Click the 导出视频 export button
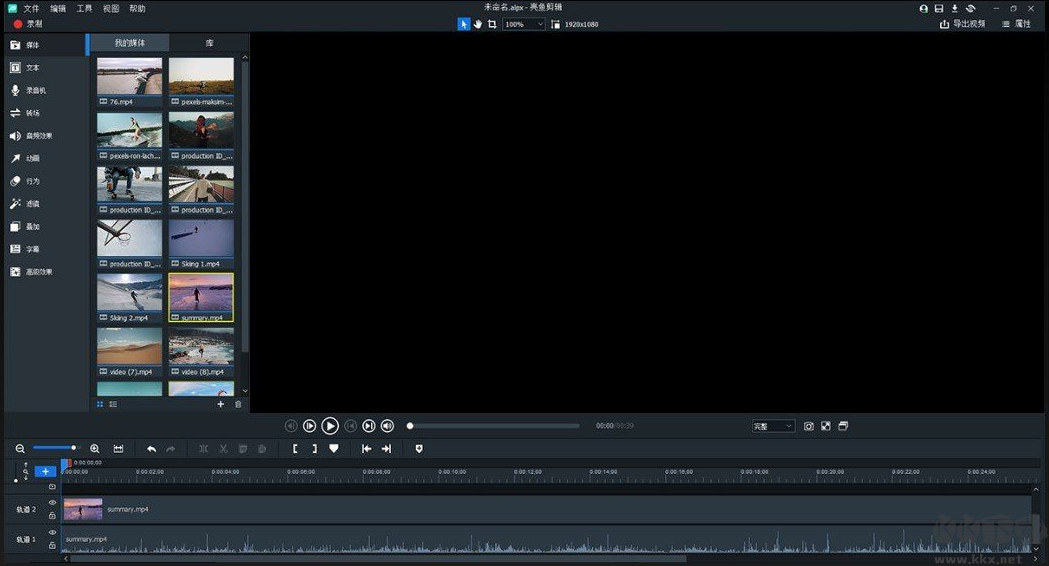Viewport: 1049px width, 566px height. coord(963,24)
